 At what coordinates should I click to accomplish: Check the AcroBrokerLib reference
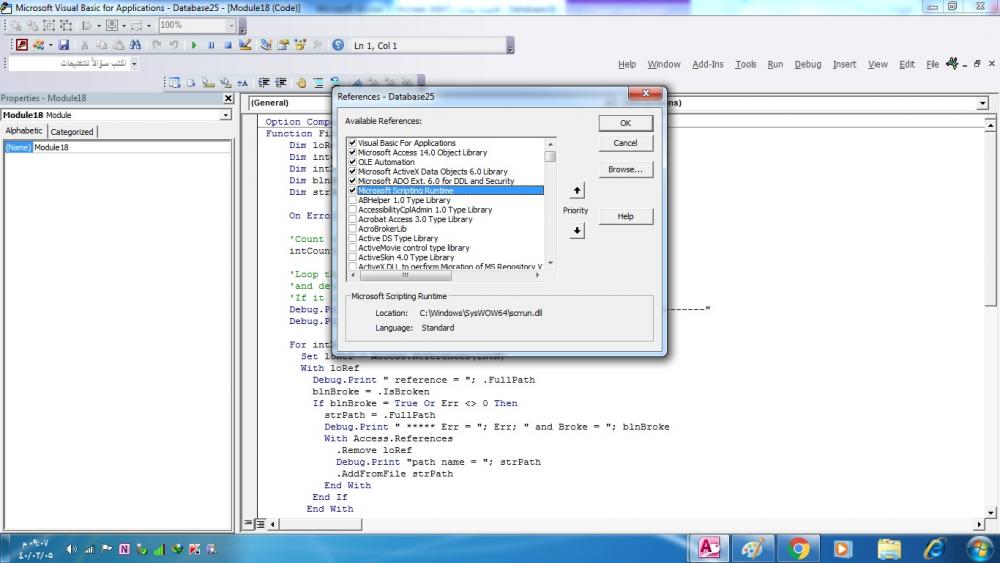(x=352, y=229)
